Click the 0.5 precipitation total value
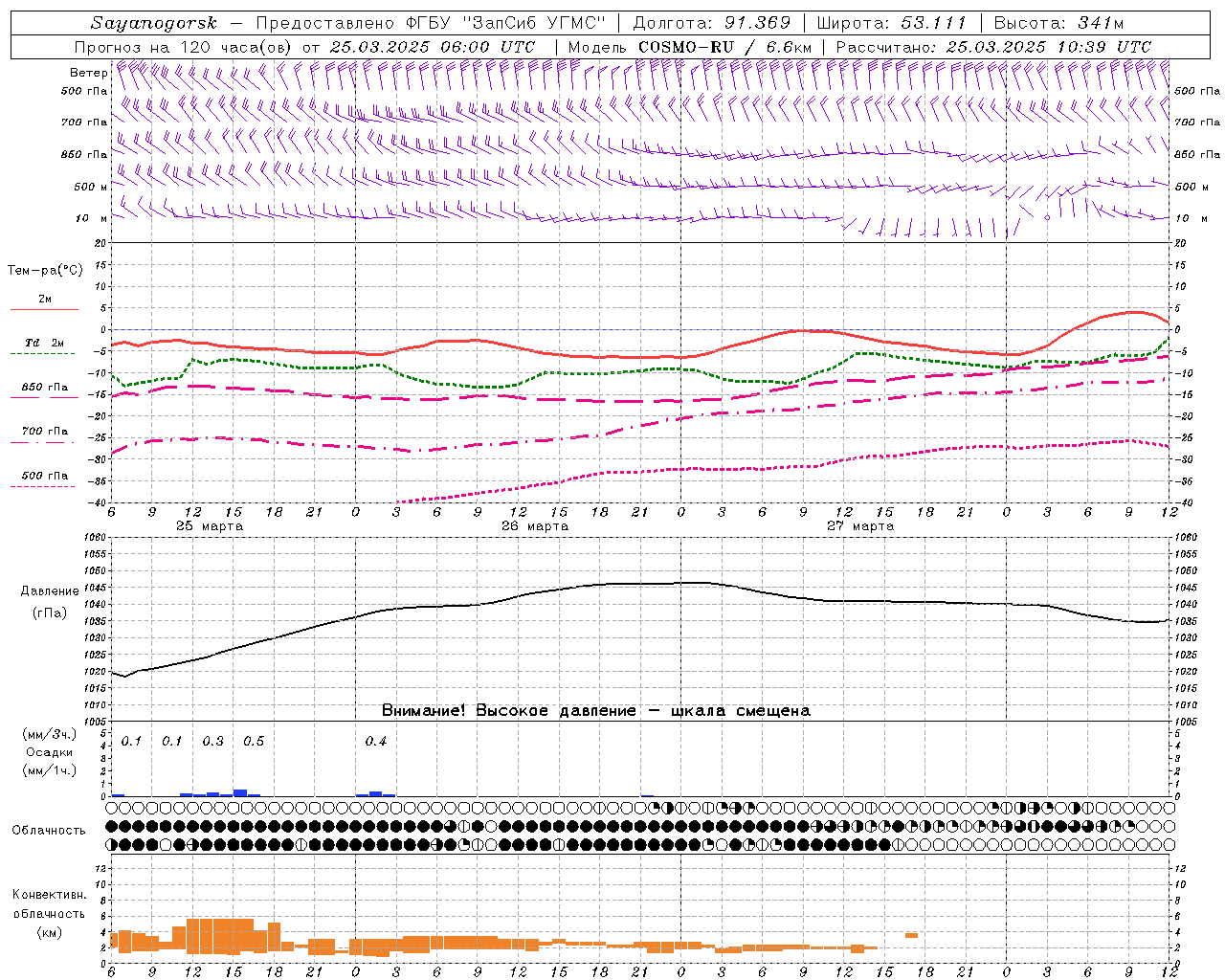 point(253,742)
